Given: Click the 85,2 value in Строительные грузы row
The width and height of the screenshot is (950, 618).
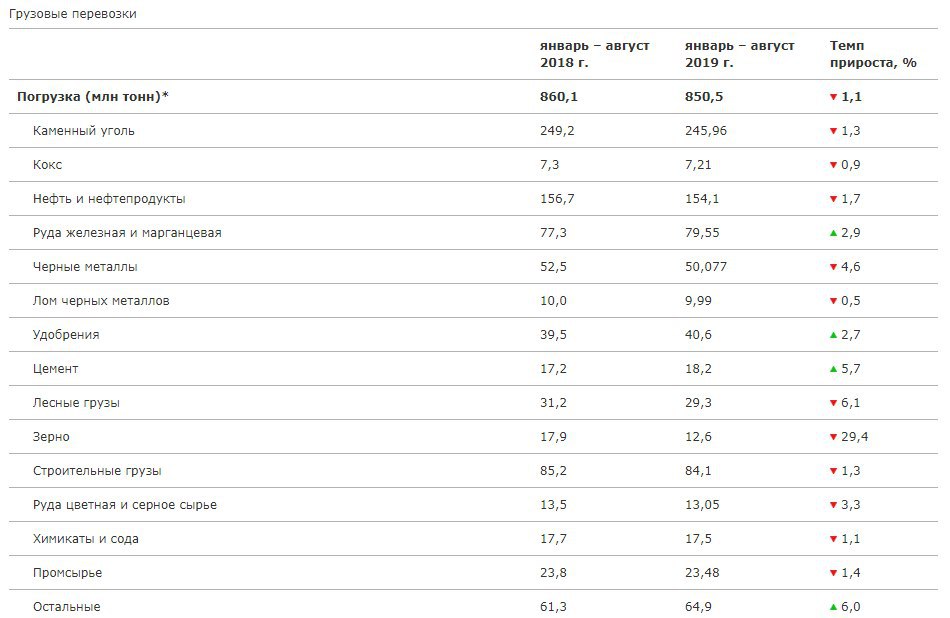Looking at the screenshot, I should (x=553, y=471).
